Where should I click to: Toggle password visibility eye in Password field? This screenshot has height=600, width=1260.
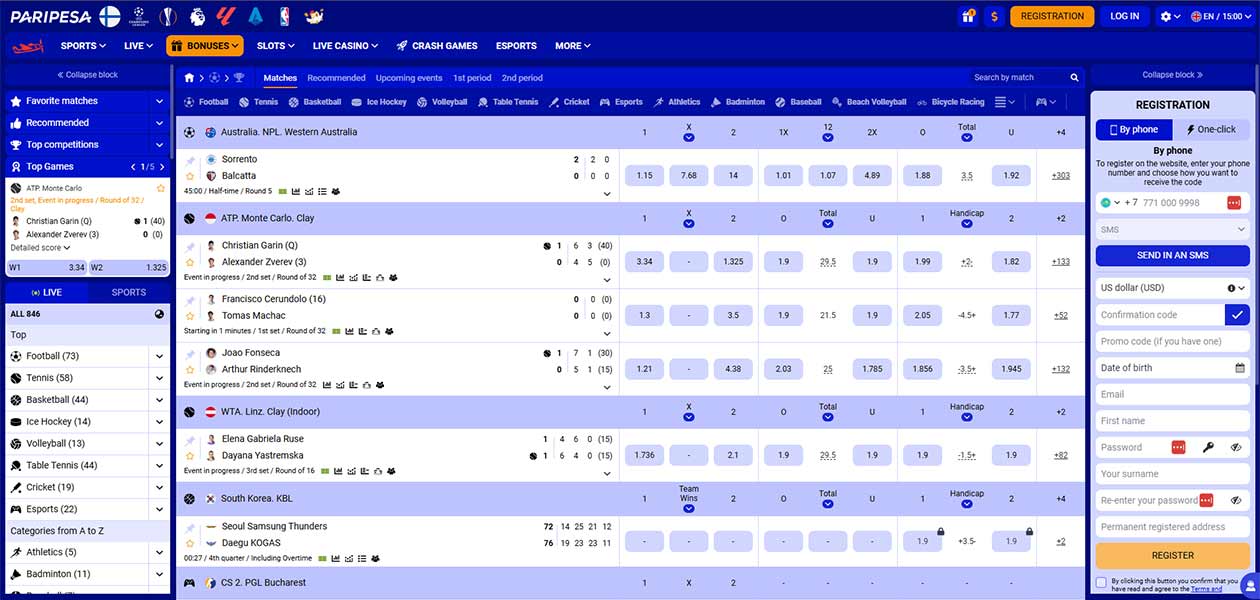1237,447
